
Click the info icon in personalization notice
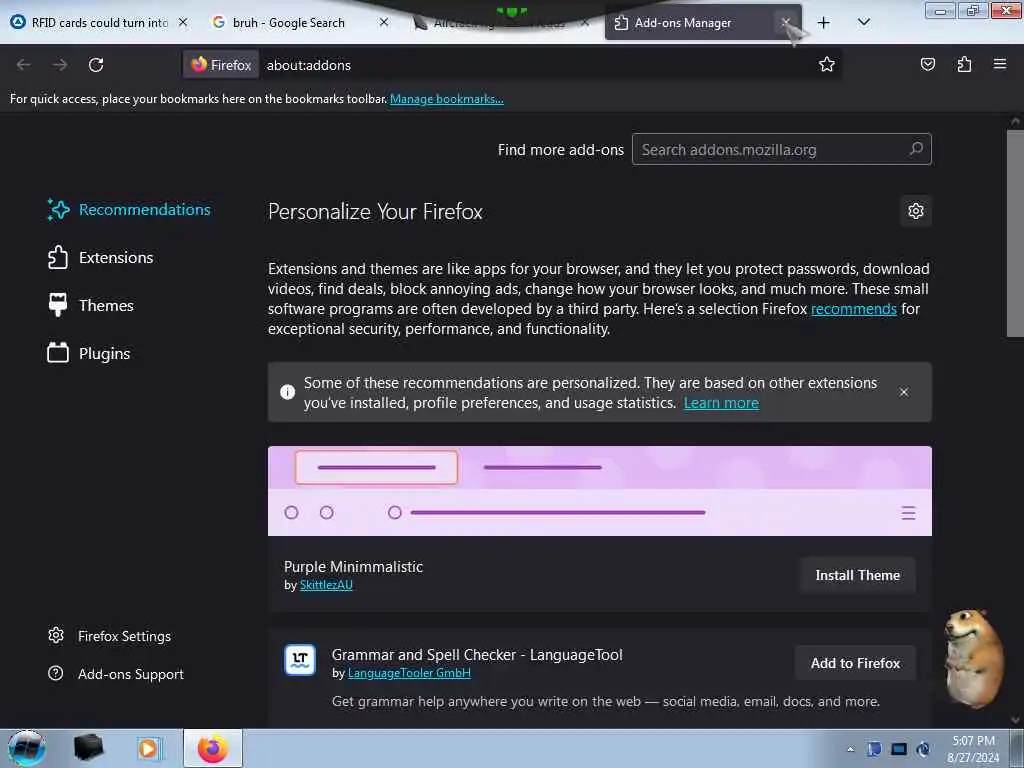pos(287,392)
